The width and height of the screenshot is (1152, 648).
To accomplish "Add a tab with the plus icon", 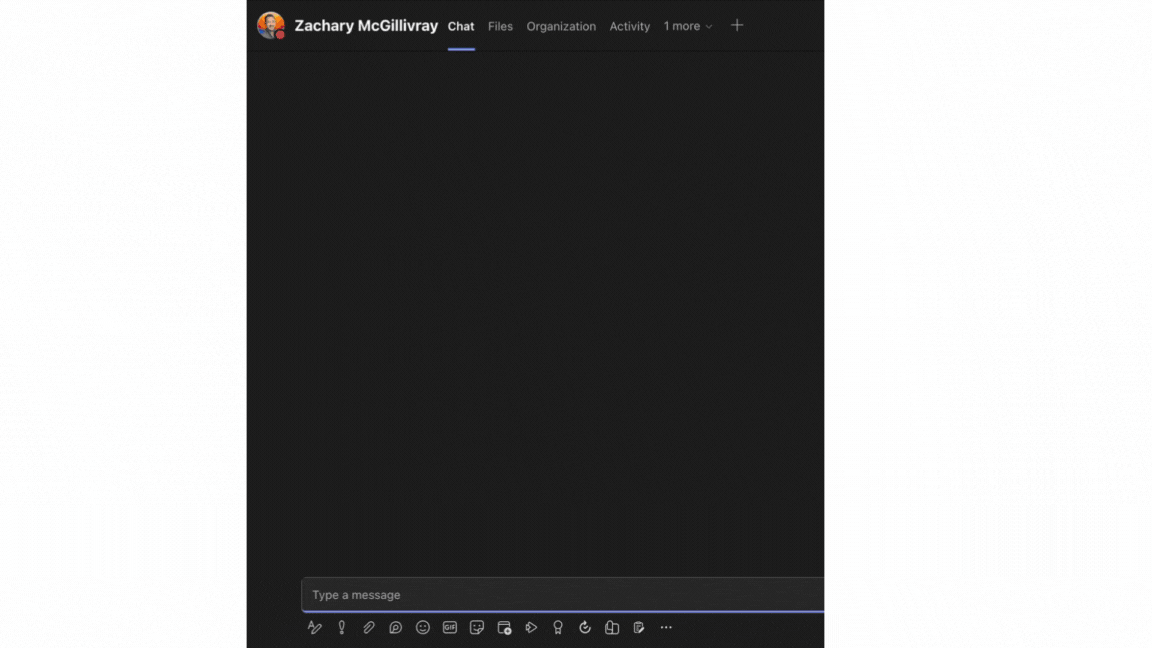I will [x=737, y=26].
